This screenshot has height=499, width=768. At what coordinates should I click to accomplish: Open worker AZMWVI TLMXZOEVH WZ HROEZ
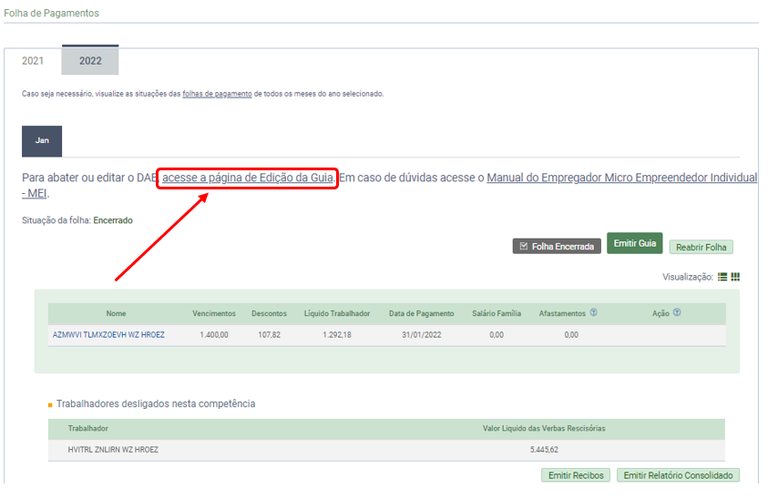[x=108, y=335]
